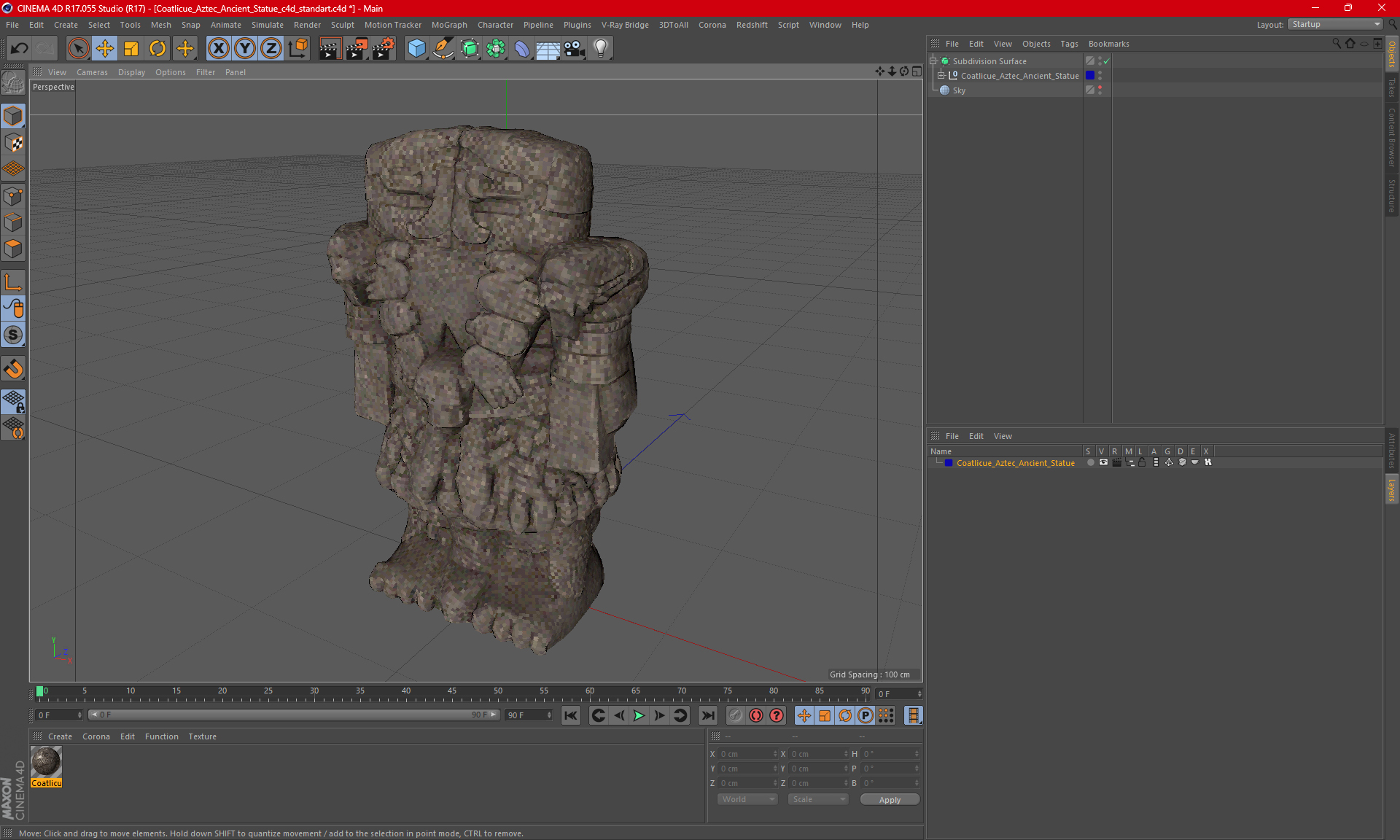Add a Camera object
The height and width of the screenshot is (840, 1400).
tap(575, 49)
